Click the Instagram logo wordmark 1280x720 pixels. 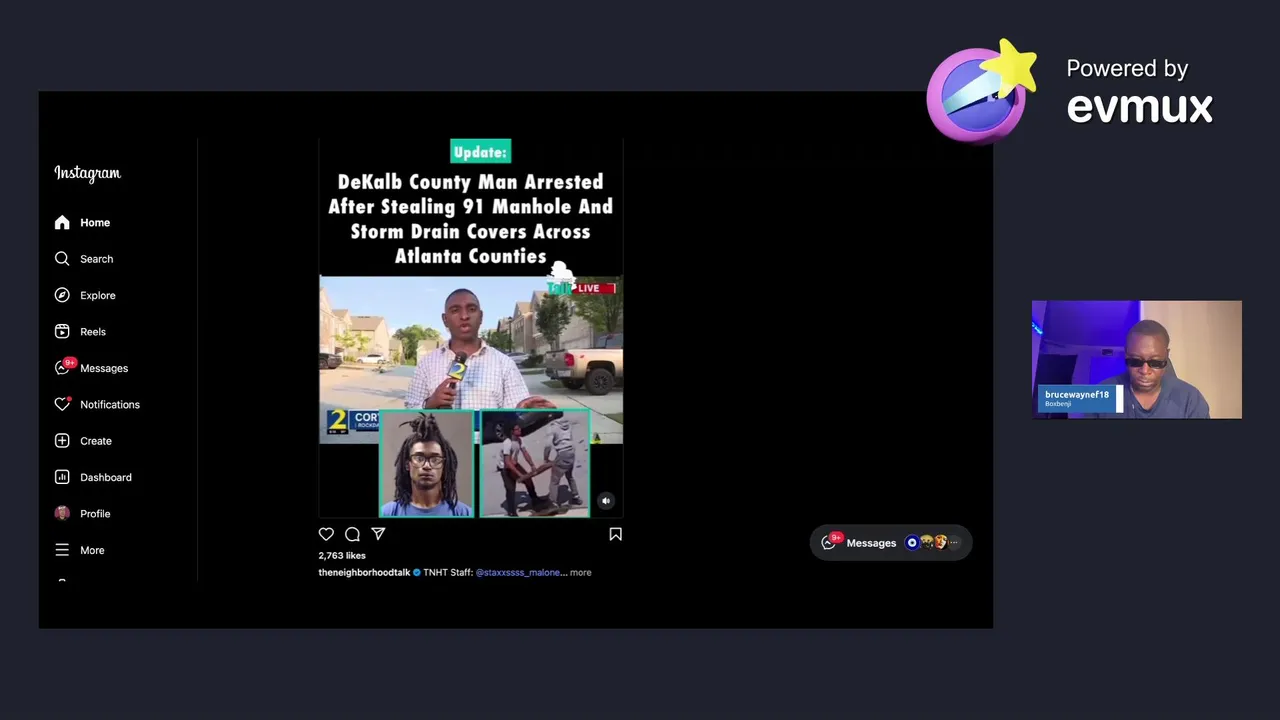click(x=87, y=173)
